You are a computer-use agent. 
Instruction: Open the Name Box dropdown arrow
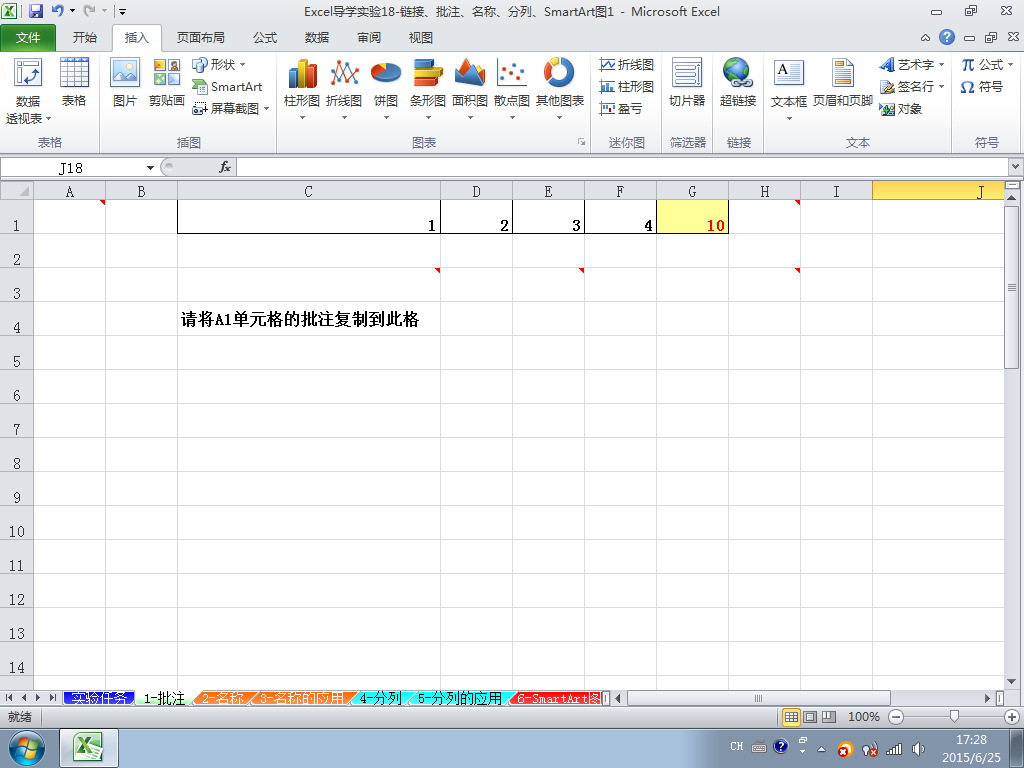point(150,168)
